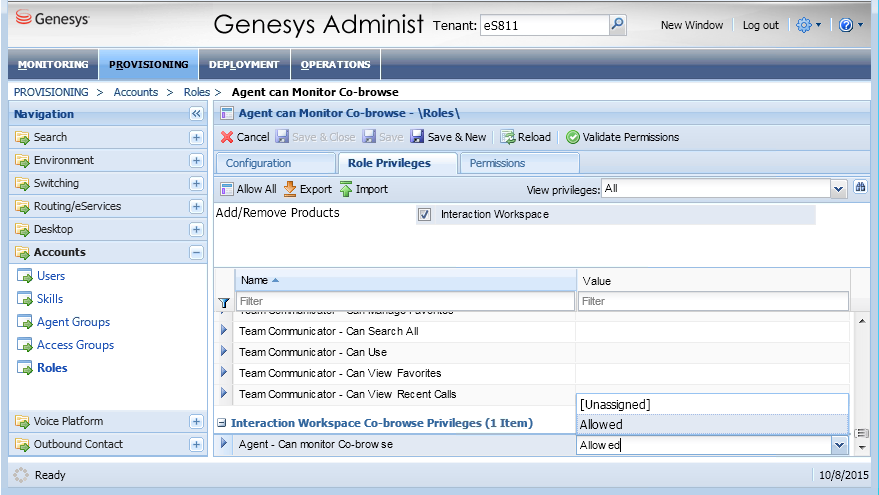Expand Team Communicator - Can View Favorites row
This screenshot has height=495, width=879.
(224, 372)
